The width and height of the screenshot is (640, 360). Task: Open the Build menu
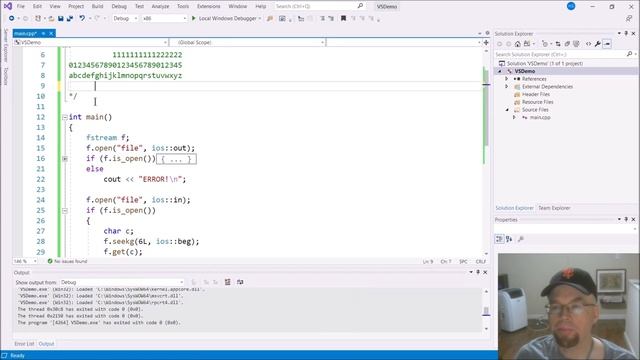point(98,6)
